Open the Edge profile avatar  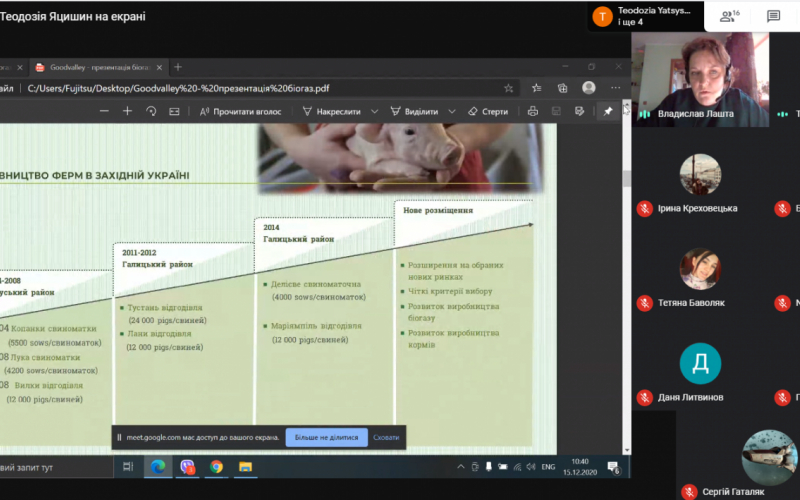(589, 88)
